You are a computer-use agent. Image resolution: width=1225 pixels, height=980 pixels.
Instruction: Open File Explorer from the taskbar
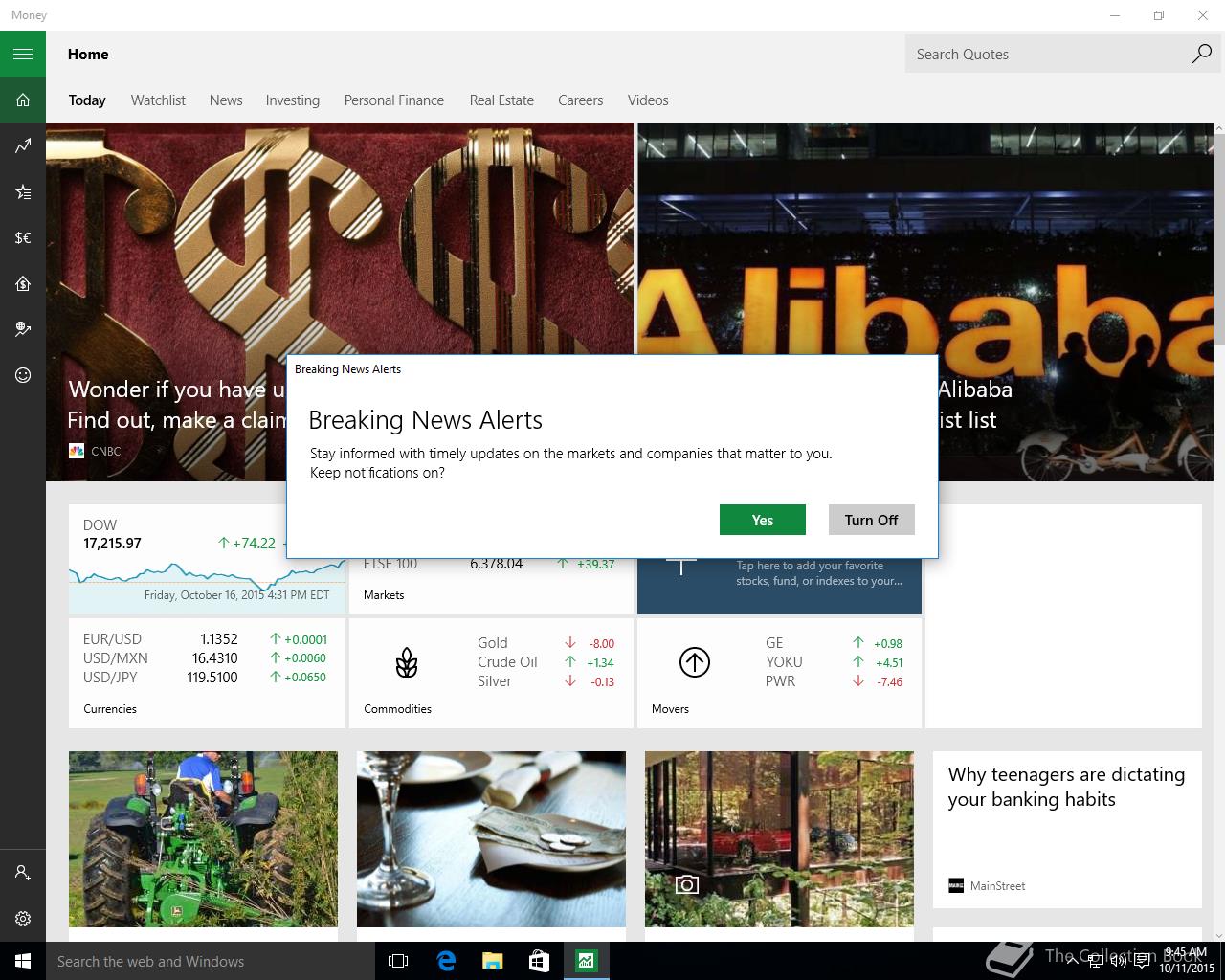coord(493,961)
